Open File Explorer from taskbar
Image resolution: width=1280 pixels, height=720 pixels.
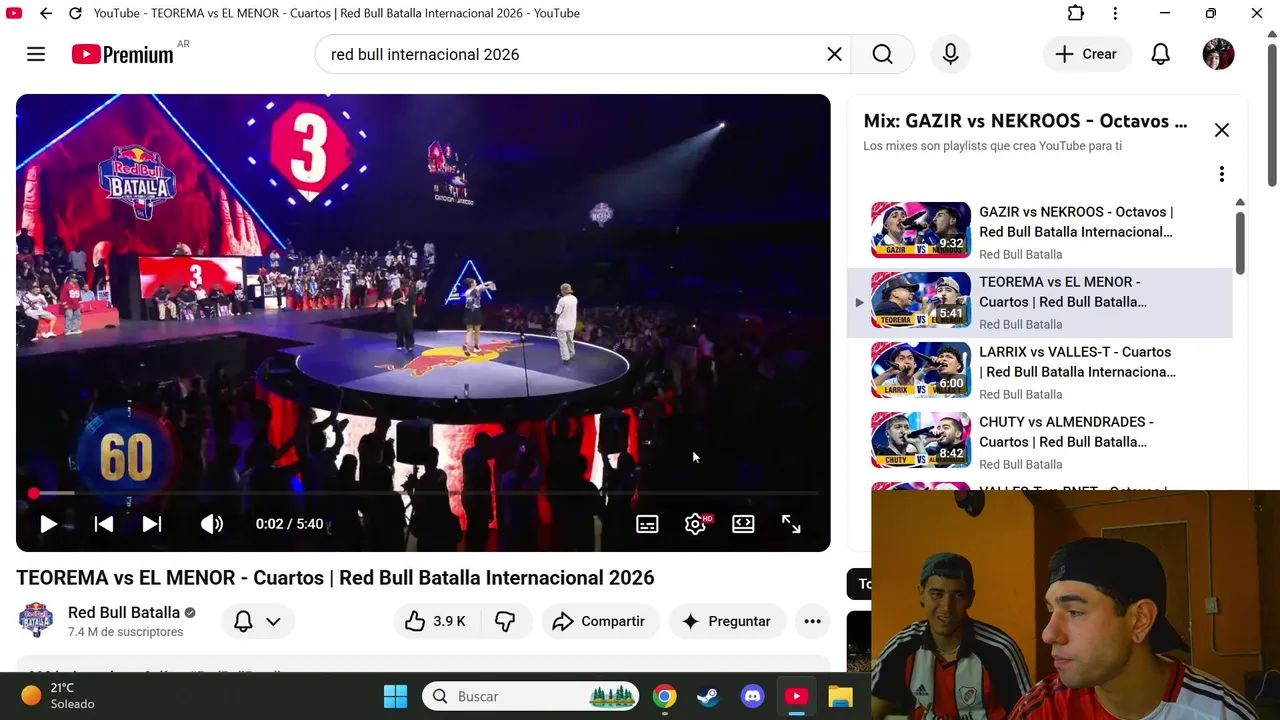pos(840,696)
